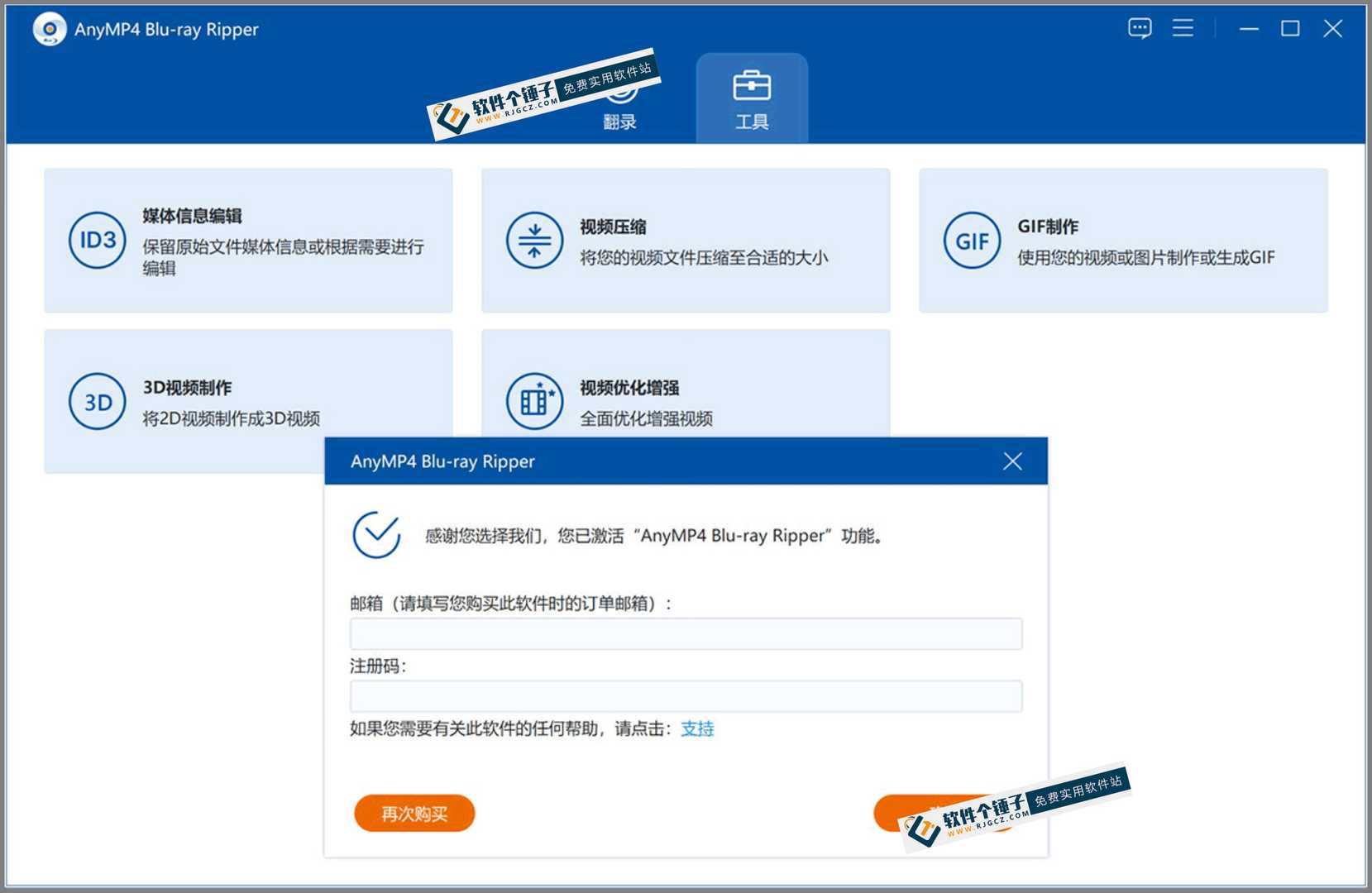Click the 3D maker icon
The image size is (1372, 893).
tap(98, 402)
